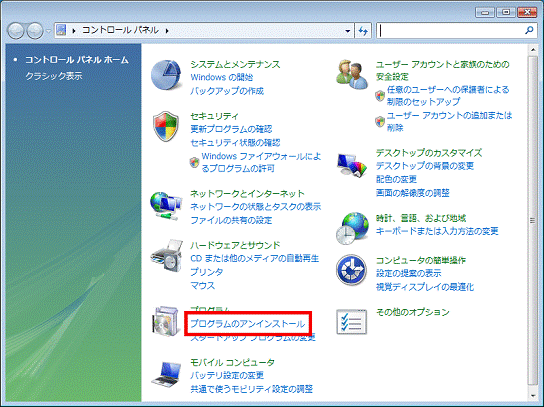Open ファイルの共有の設定 link

tap(231, 220)
